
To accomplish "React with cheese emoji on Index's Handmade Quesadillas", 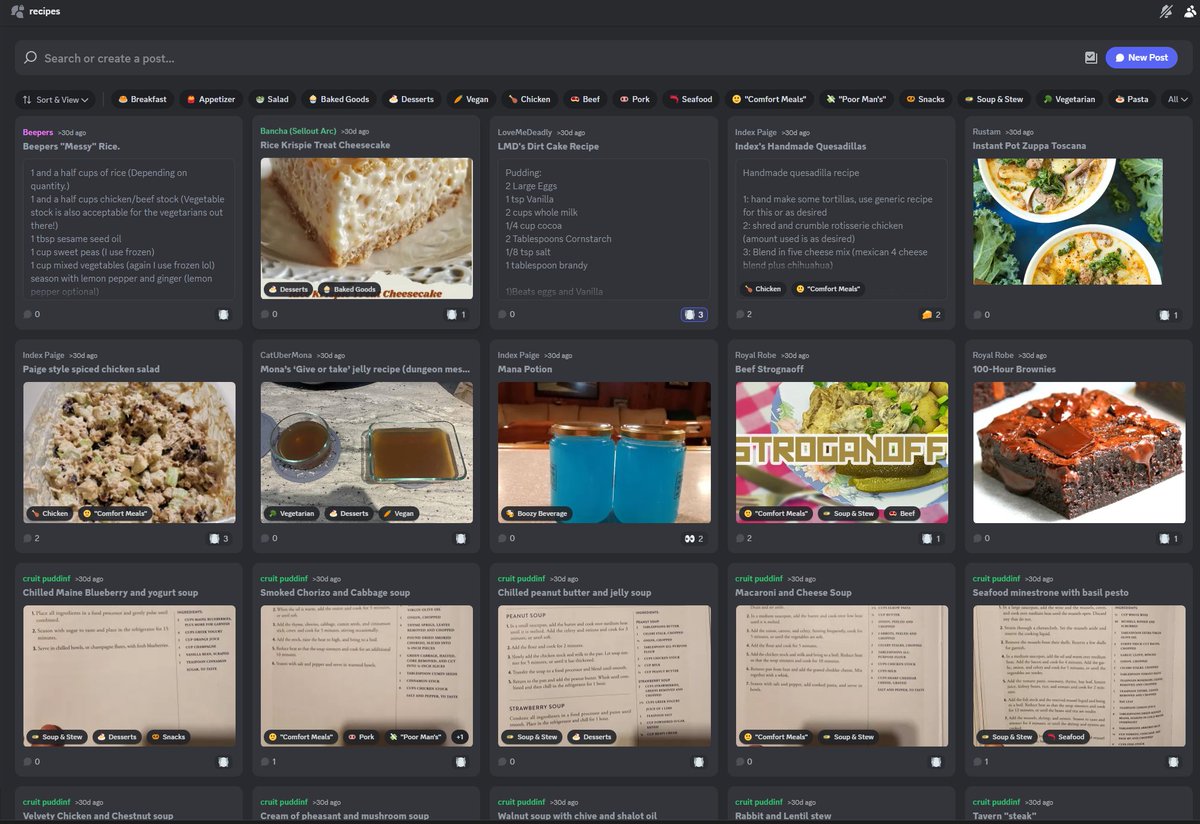I will (932, 314).
